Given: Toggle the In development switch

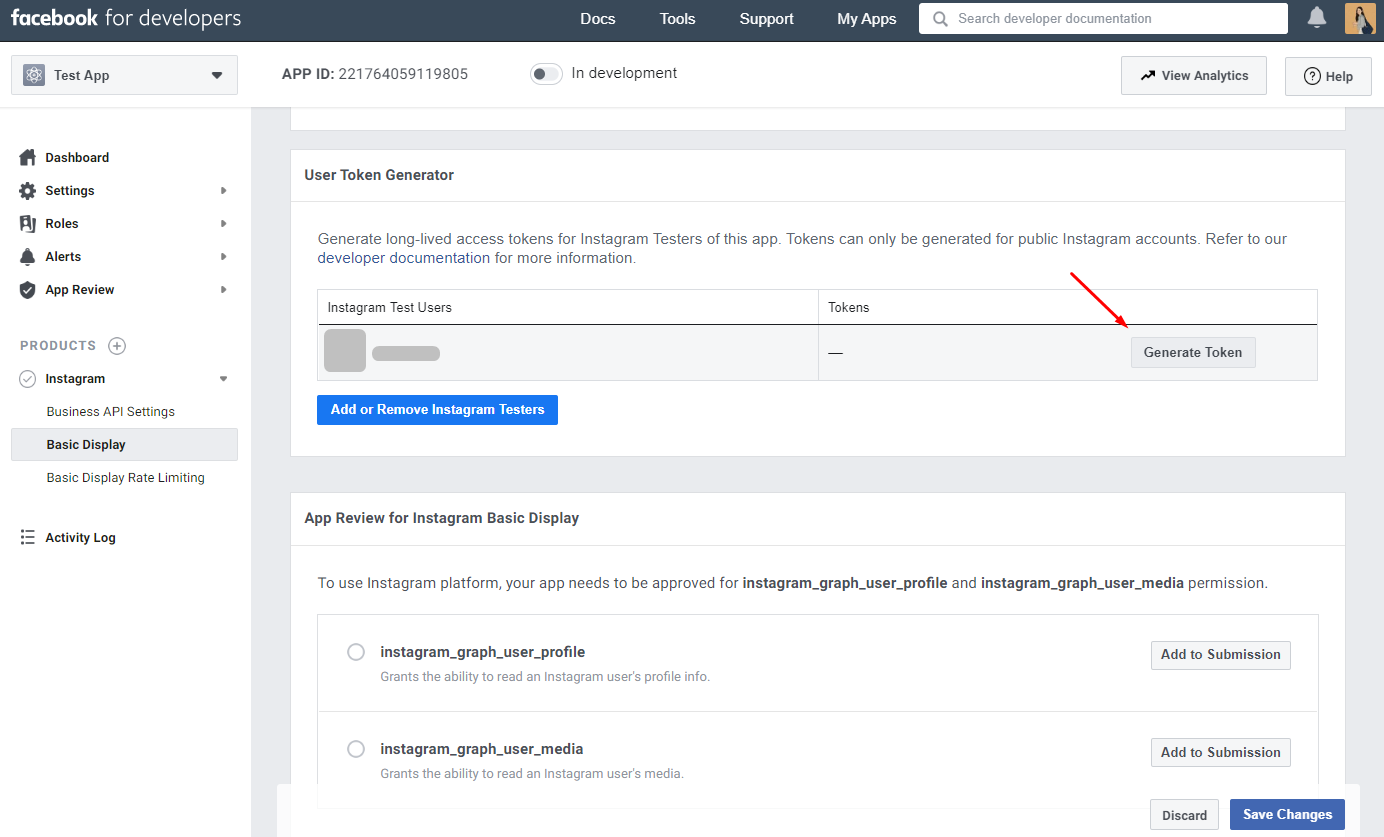Looking at the screenshot, I should 546,74.
